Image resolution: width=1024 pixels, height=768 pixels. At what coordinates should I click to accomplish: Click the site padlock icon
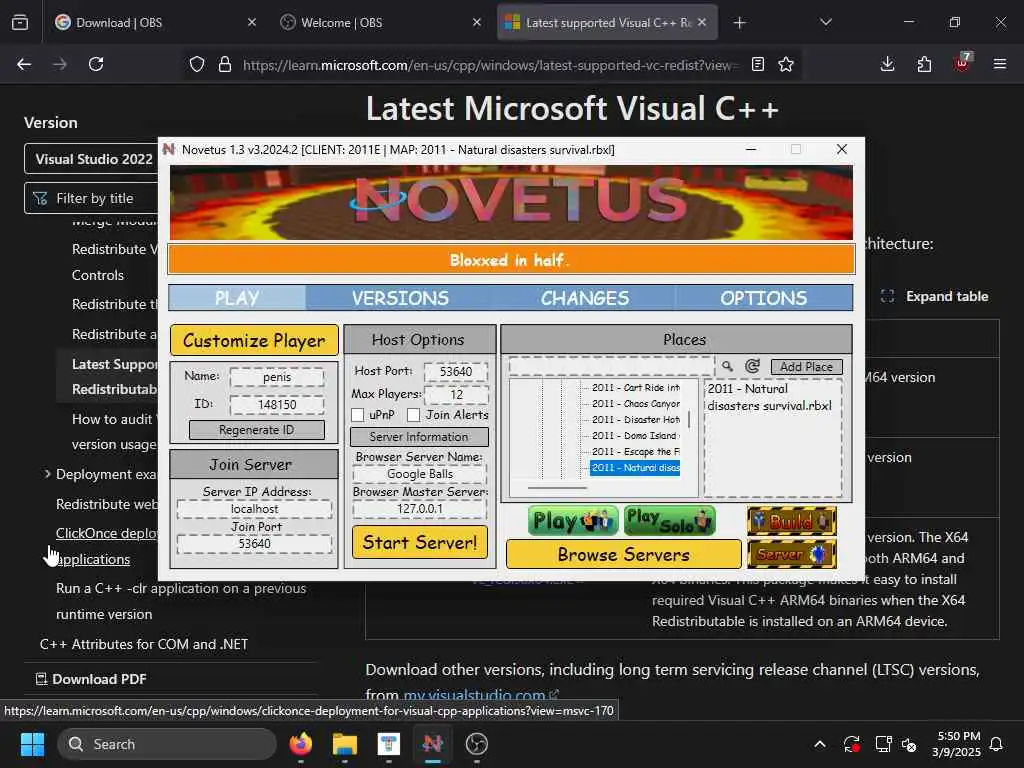pyautogui.click(x=225, y=64)
